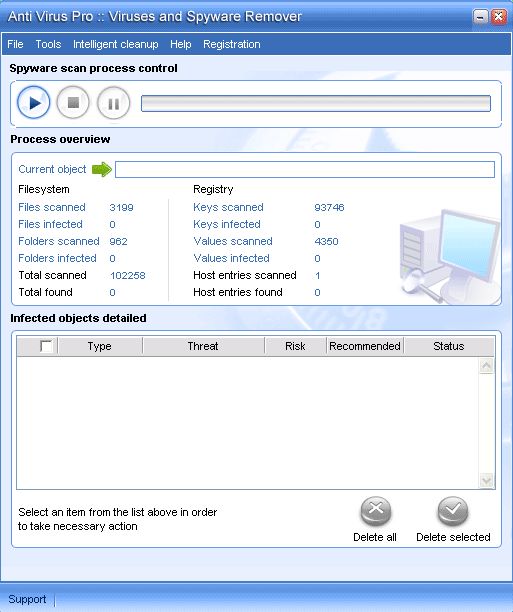Screen dimensions: 513x612
Task: Click the green arrow beside Current object
Action: tap(102, 169)
